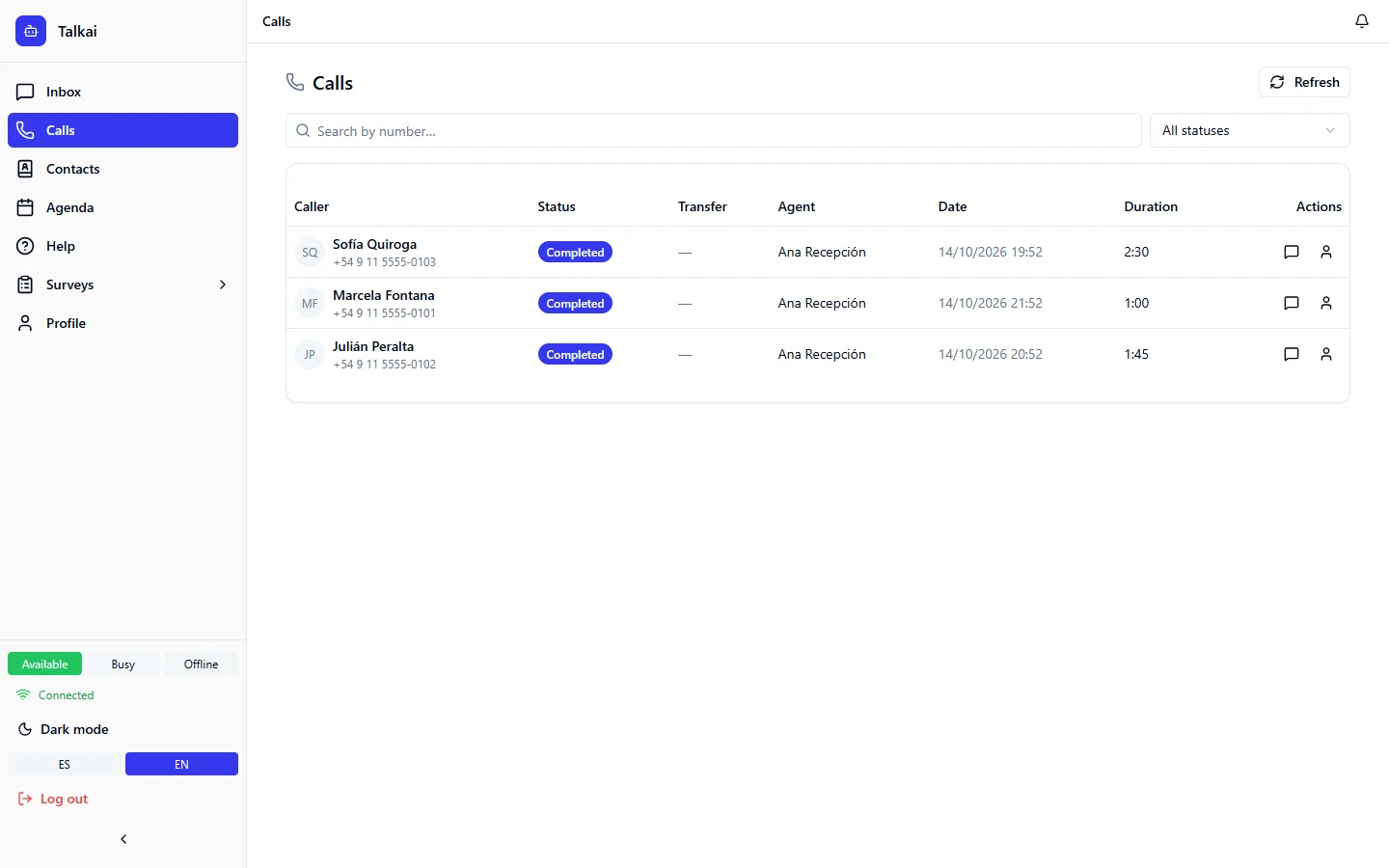Set status to Available

pyautogui.click(x=45, y=664)
